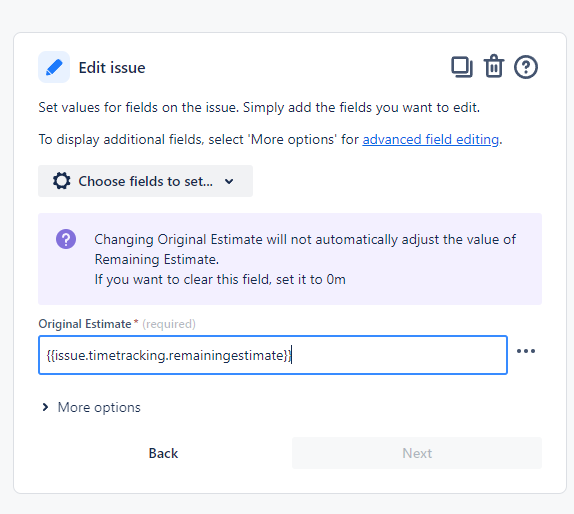Click the Original Estimate field label
Screen dimensions: 574x514
(85, 324)
